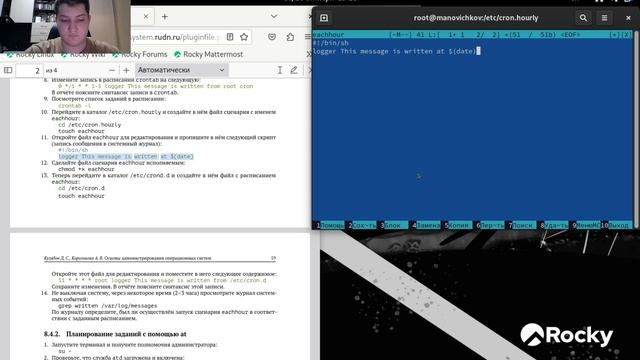Click F5 Копия in mcedit bar
This screenshot has height=360, width=640.
[458, 225]
